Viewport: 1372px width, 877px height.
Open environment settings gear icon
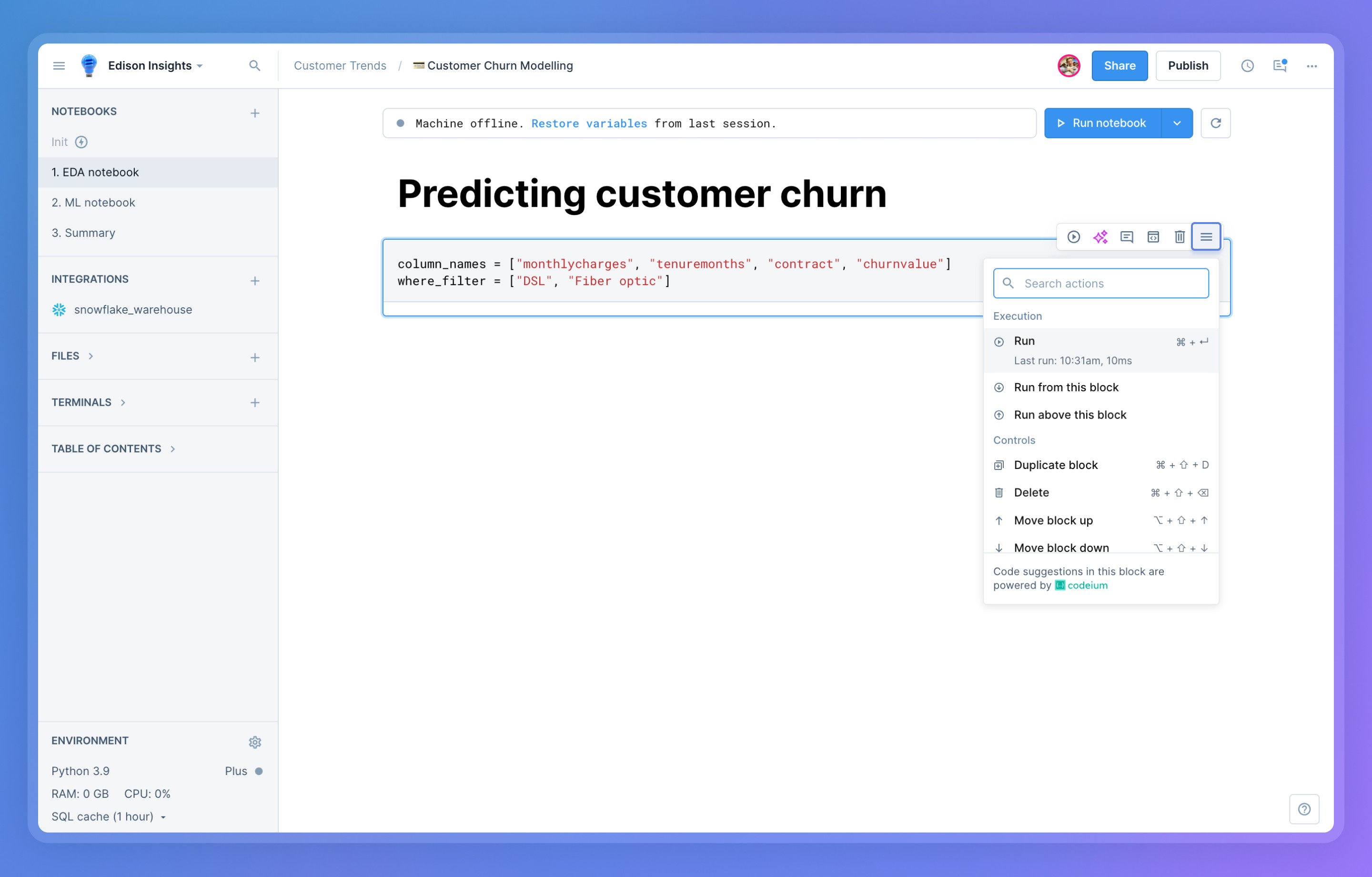(x=255, y=742)
